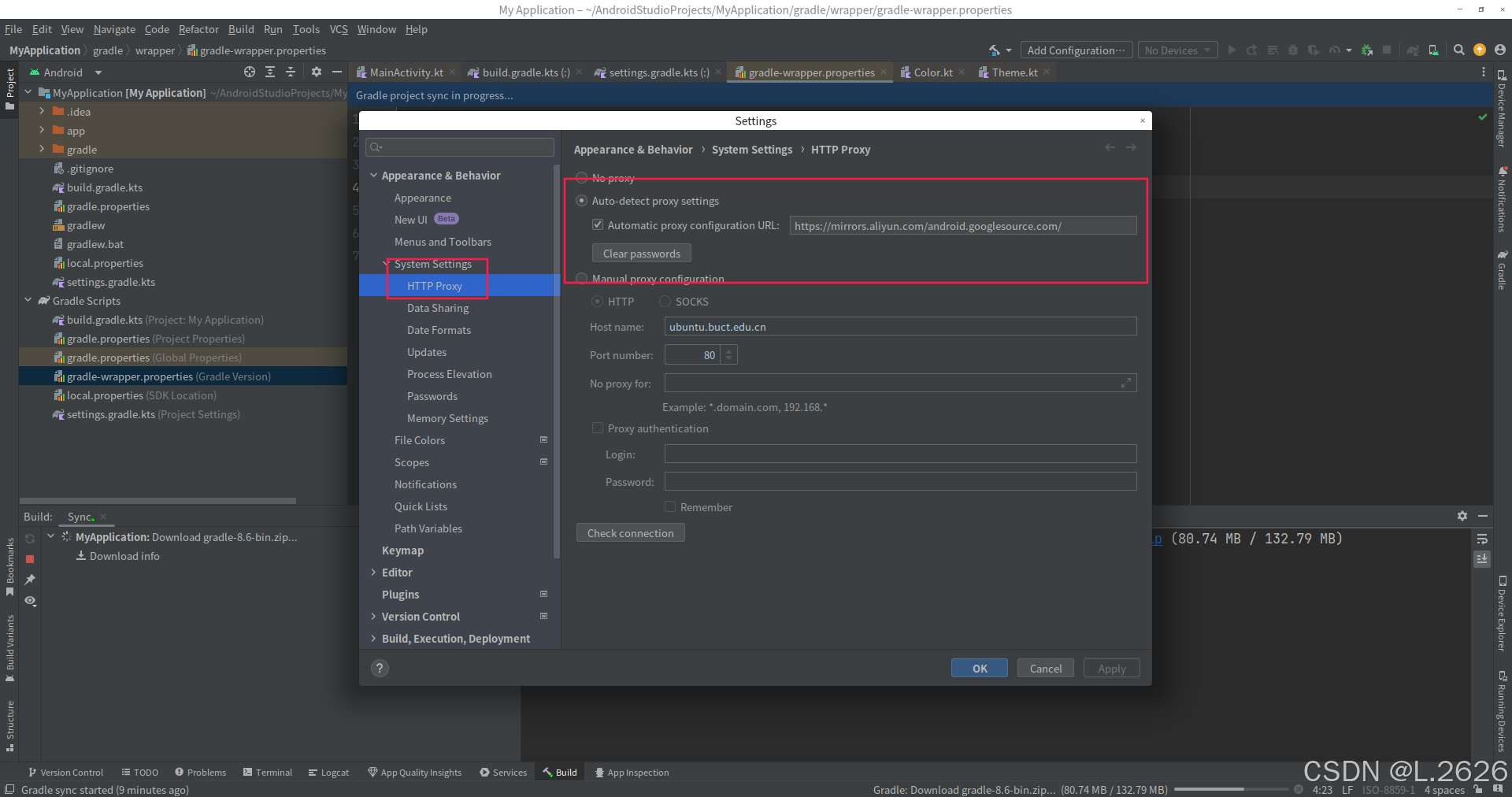The image size is (1512, 797).
Task: Click the Search Everywhere magnifier icon
Action: [1458, 50]
